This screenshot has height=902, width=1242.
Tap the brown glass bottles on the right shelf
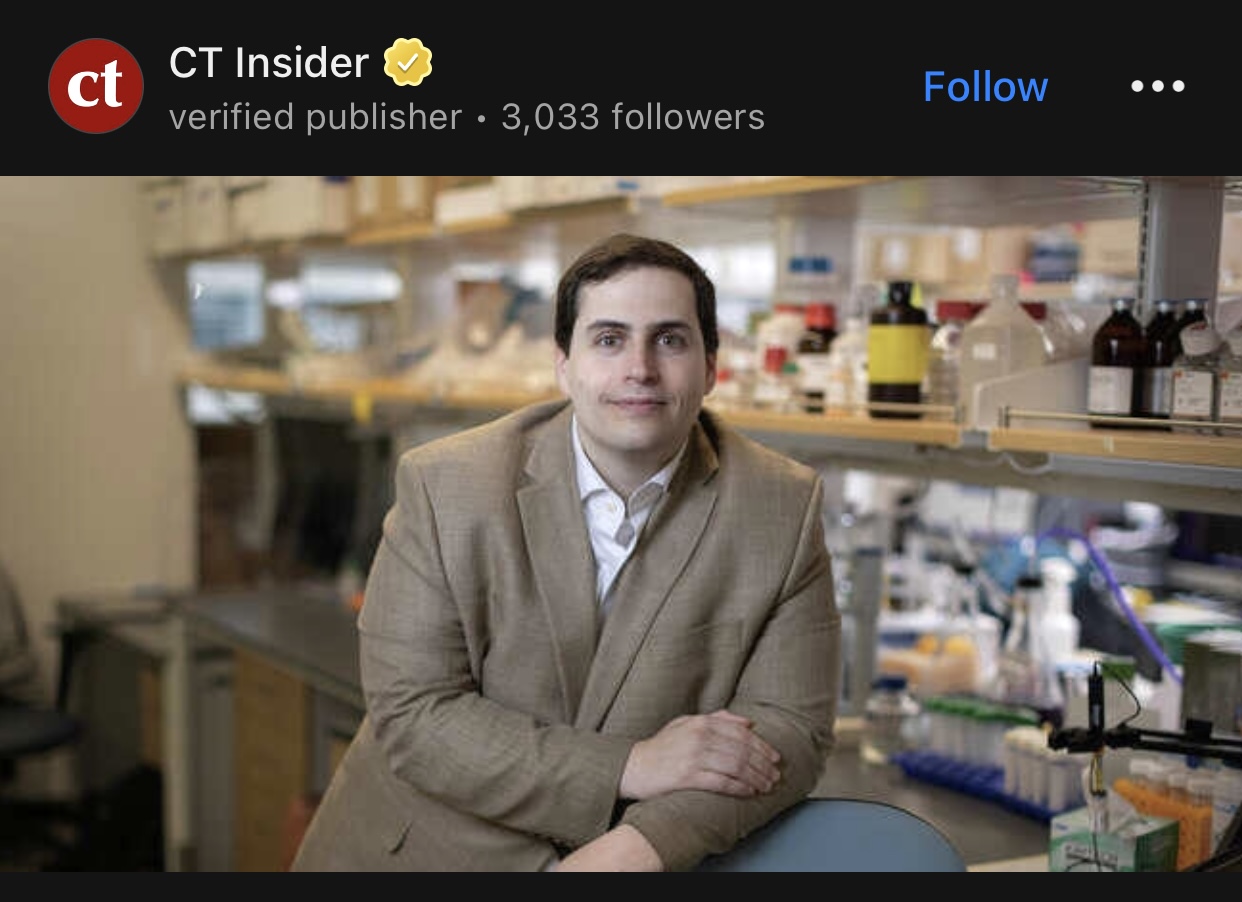[x=1150, y=362]
